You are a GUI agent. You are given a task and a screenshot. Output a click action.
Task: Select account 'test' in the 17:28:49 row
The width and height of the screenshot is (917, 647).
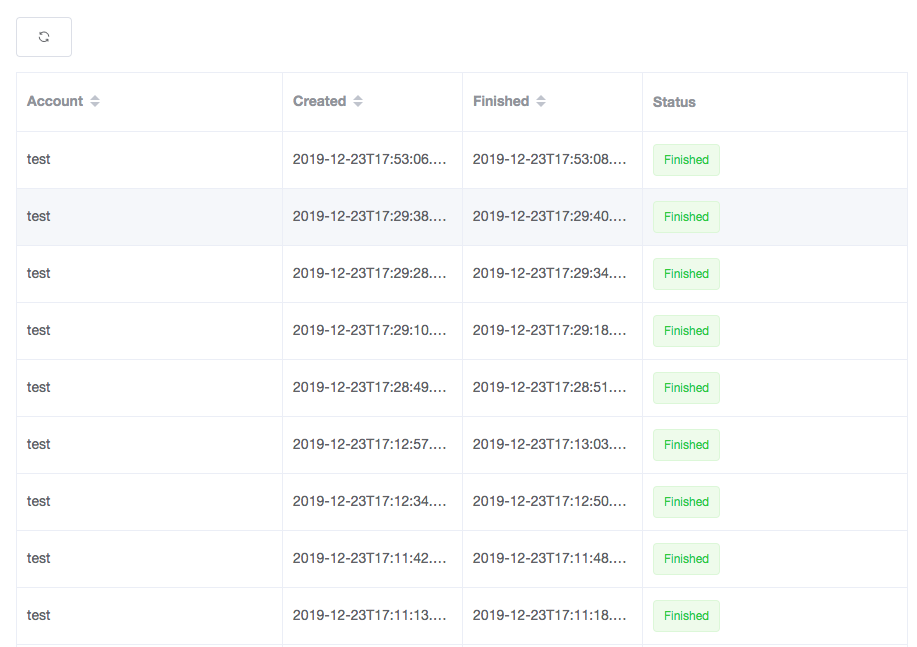click(x=39, y=387)
